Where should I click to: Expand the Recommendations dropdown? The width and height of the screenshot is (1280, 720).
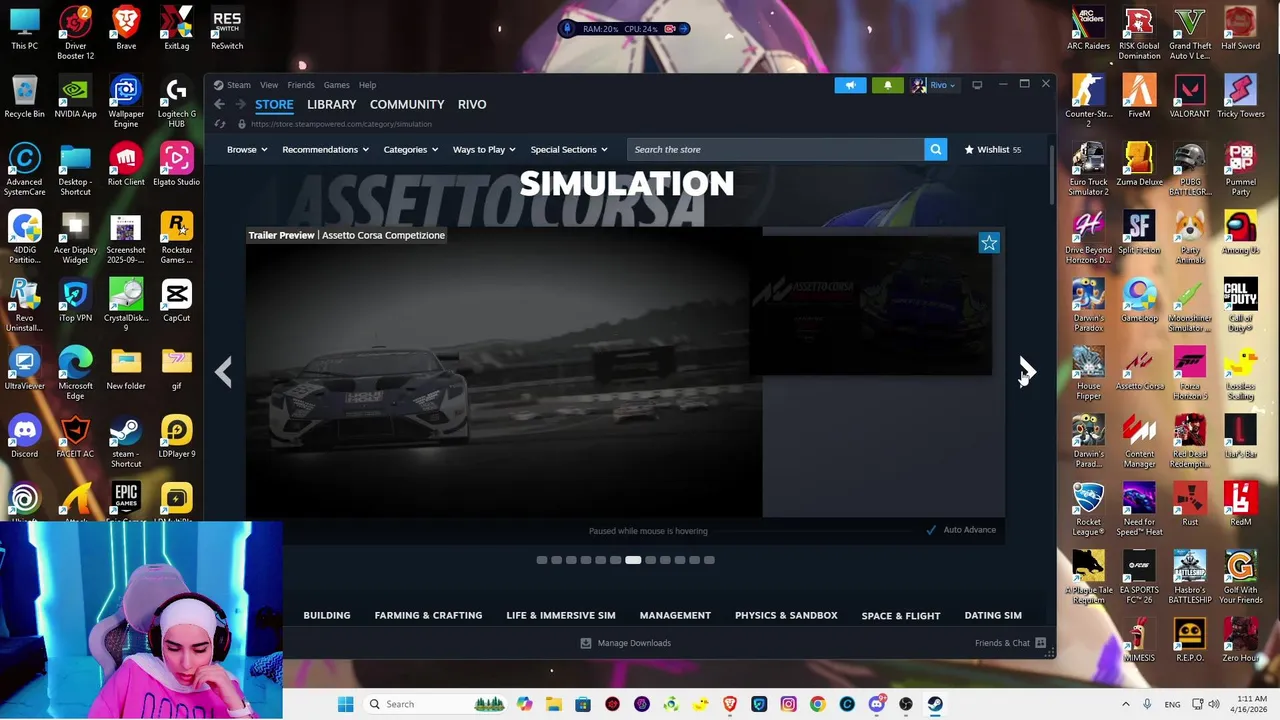[325, 150]
